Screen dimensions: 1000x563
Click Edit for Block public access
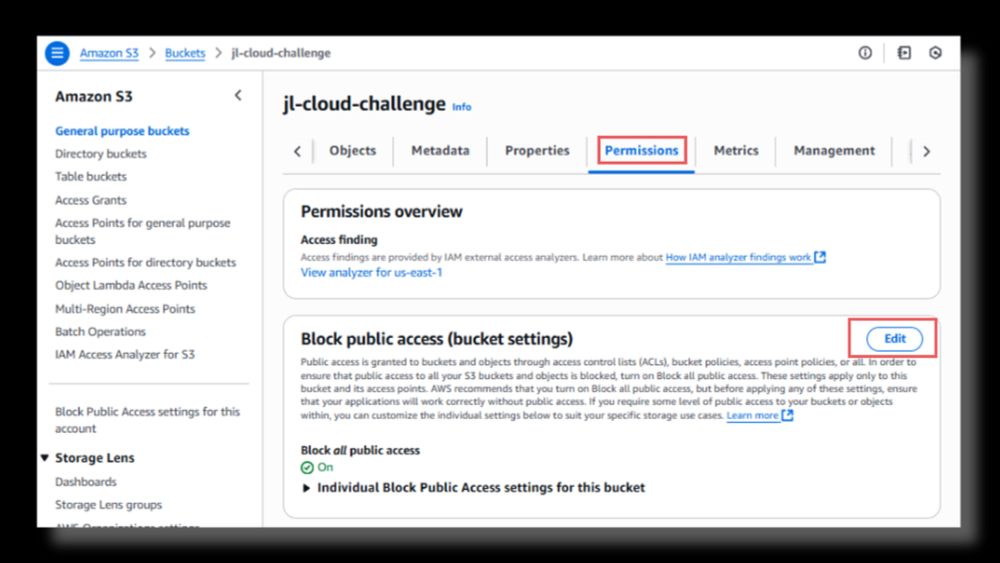tap(894, 339)
